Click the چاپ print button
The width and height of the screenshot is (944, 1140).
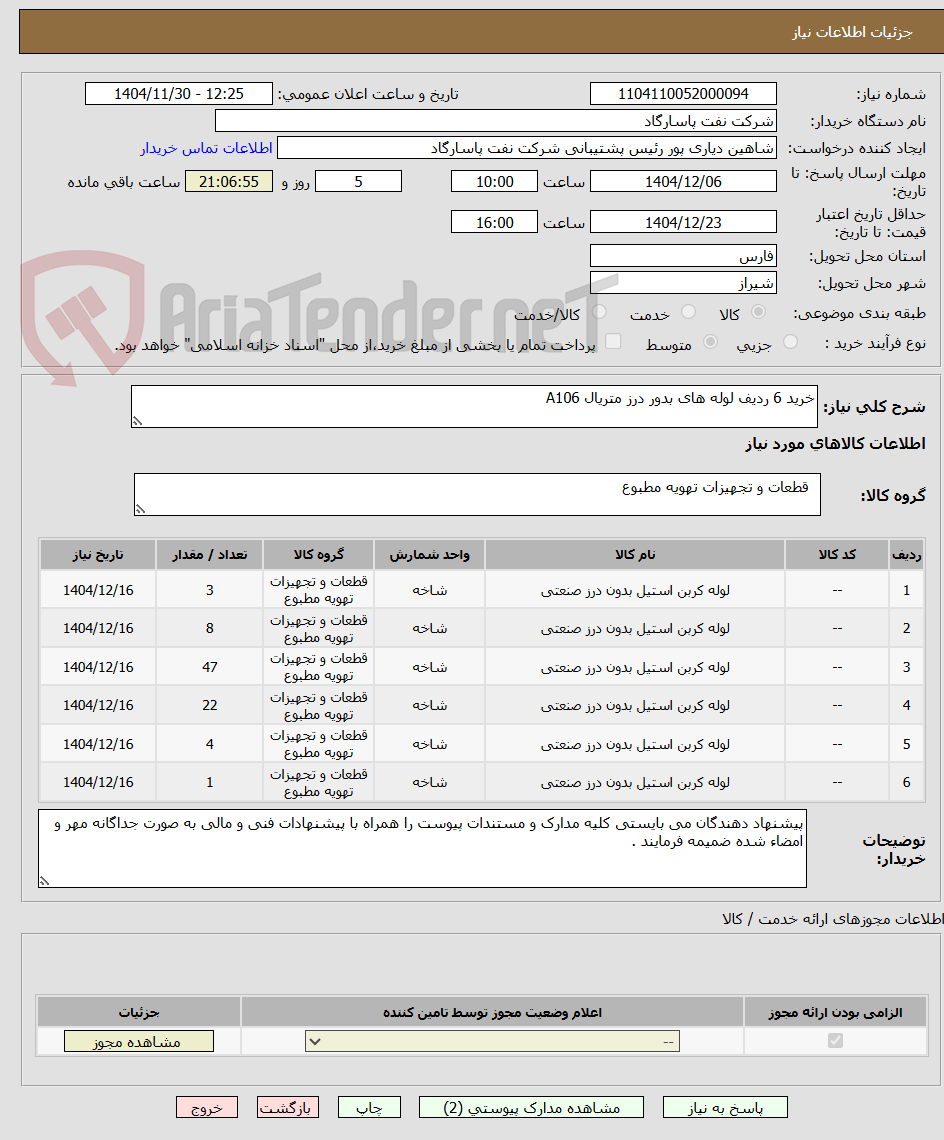pos(369,1107)
